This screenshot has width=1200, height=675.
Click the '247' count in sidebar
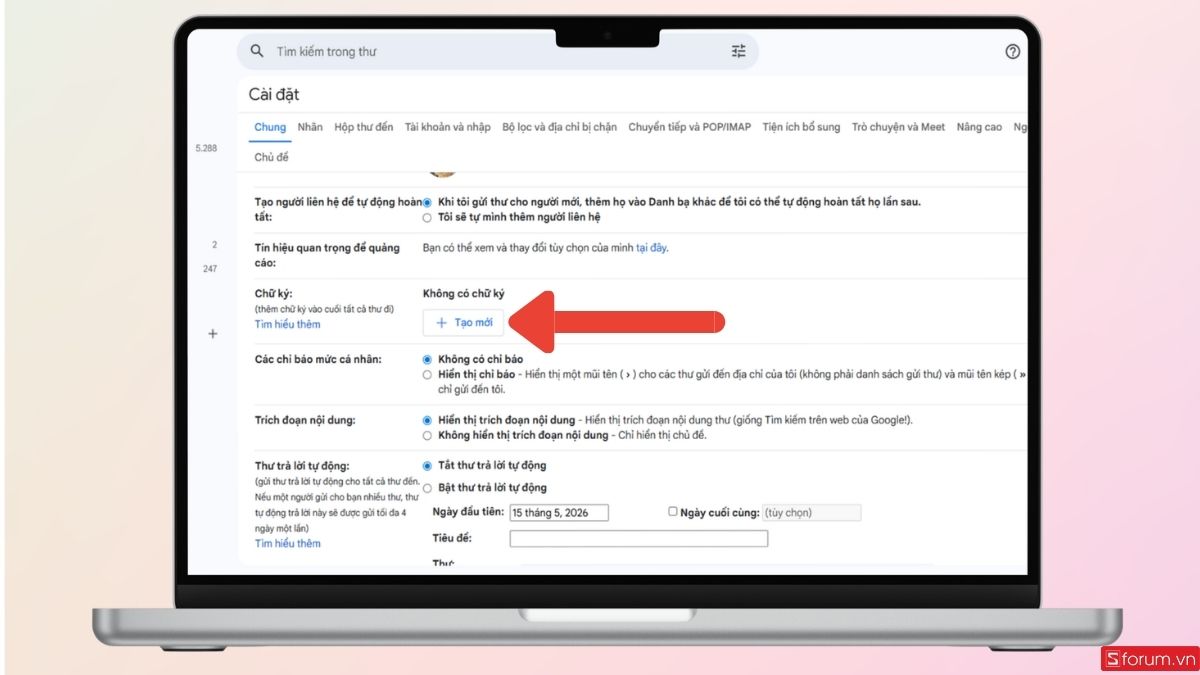click(210, 269)
